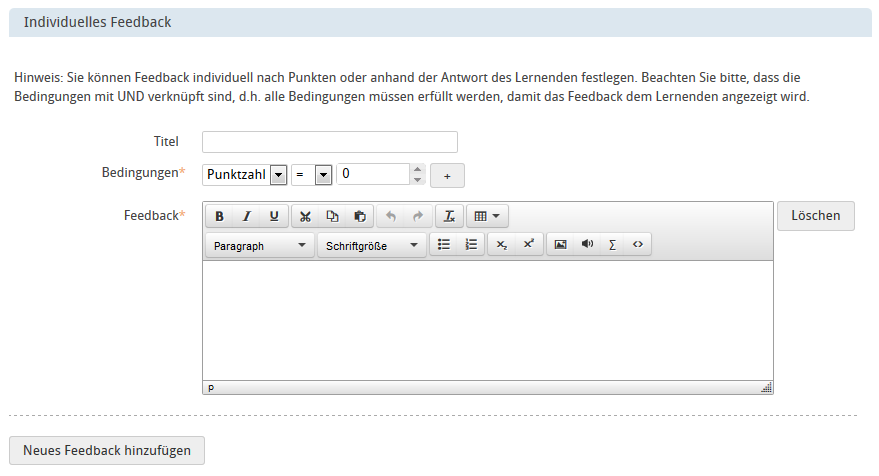Screen dimensions: 879x476
Task: Redo last edit in editor
Action: (x=418, y=216)
